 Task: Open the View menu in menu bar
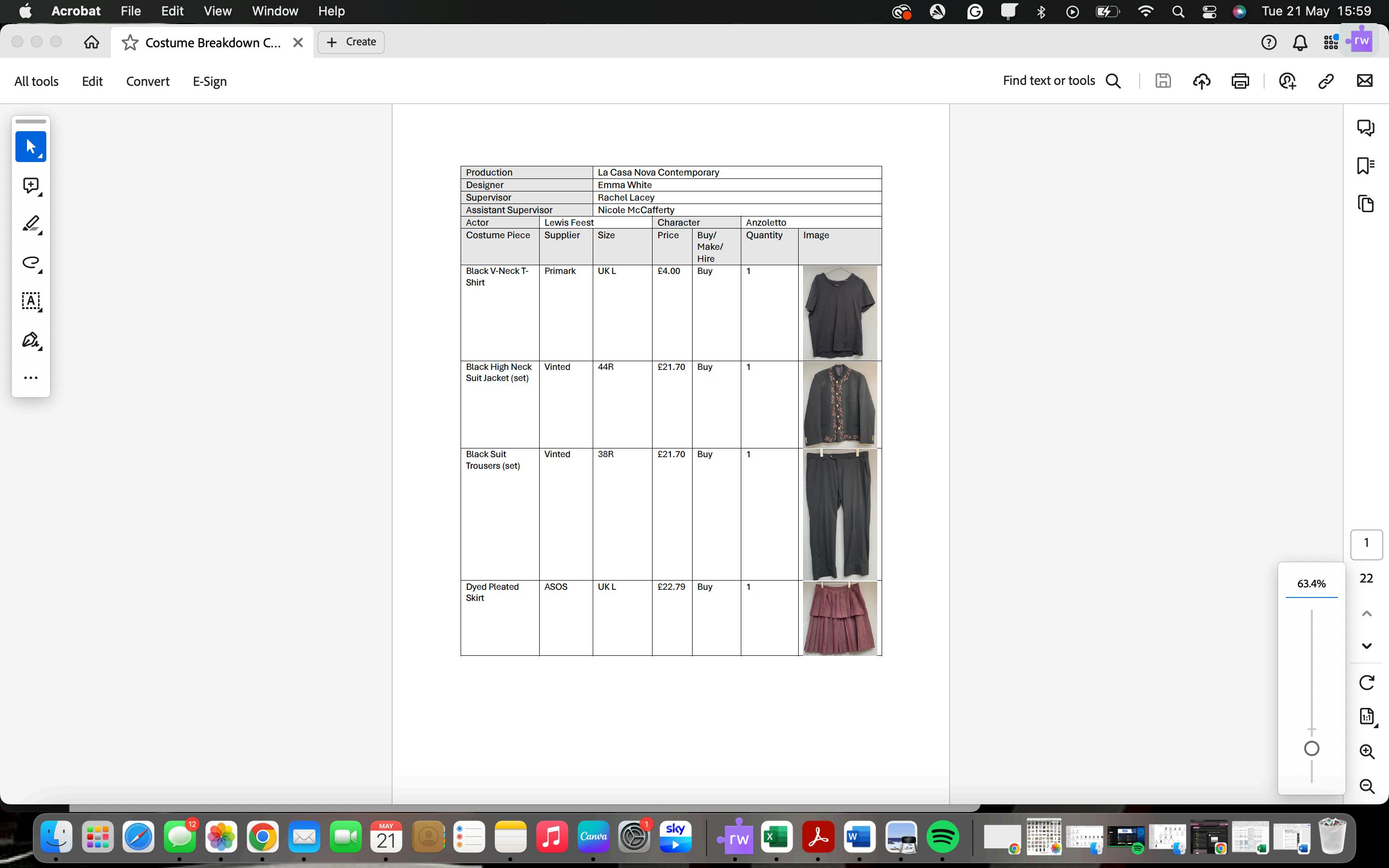tap(218, 11)
